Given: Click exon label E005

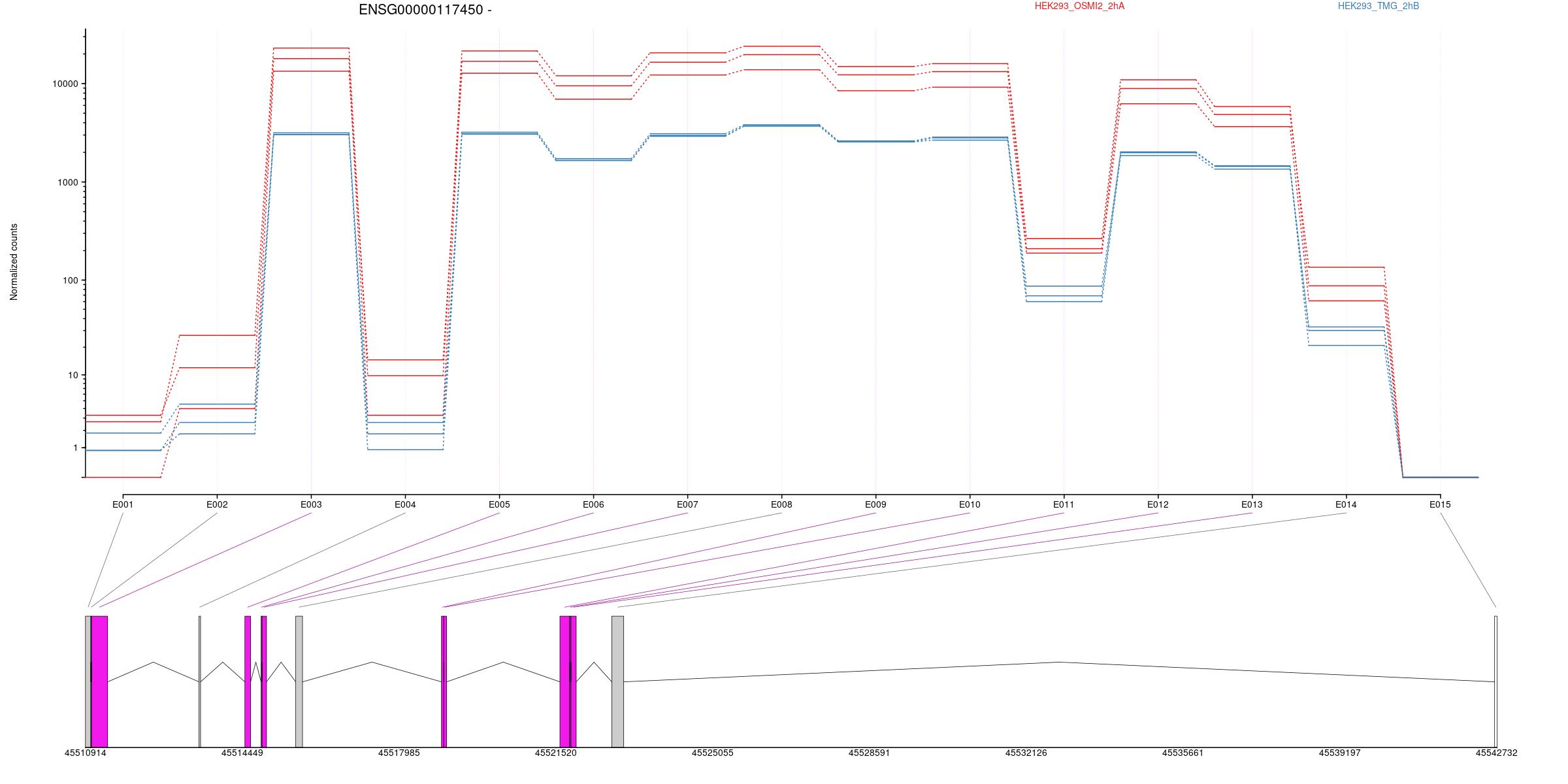Looking at the screenshot, I should (499, 504).
